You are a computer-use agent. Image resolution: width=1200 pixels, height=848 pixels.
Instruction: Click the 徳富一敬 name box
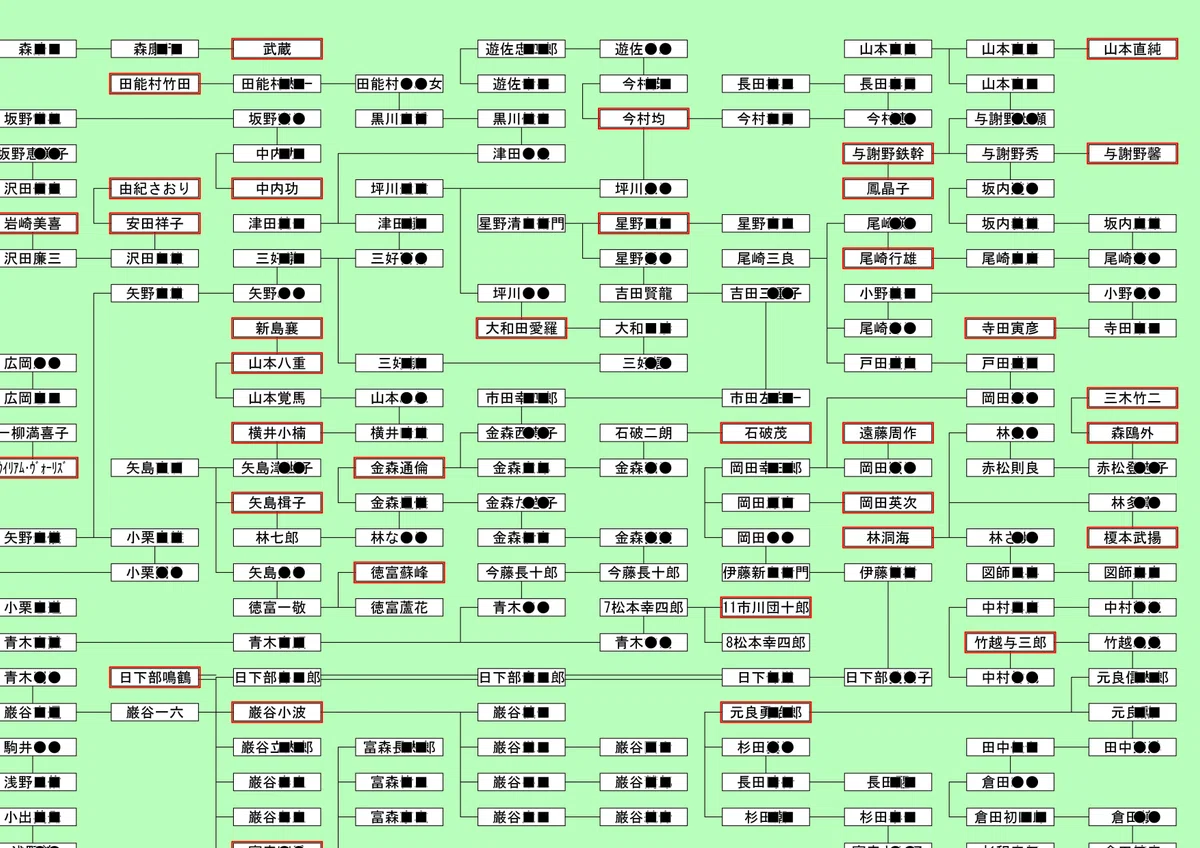coord(277,607)
